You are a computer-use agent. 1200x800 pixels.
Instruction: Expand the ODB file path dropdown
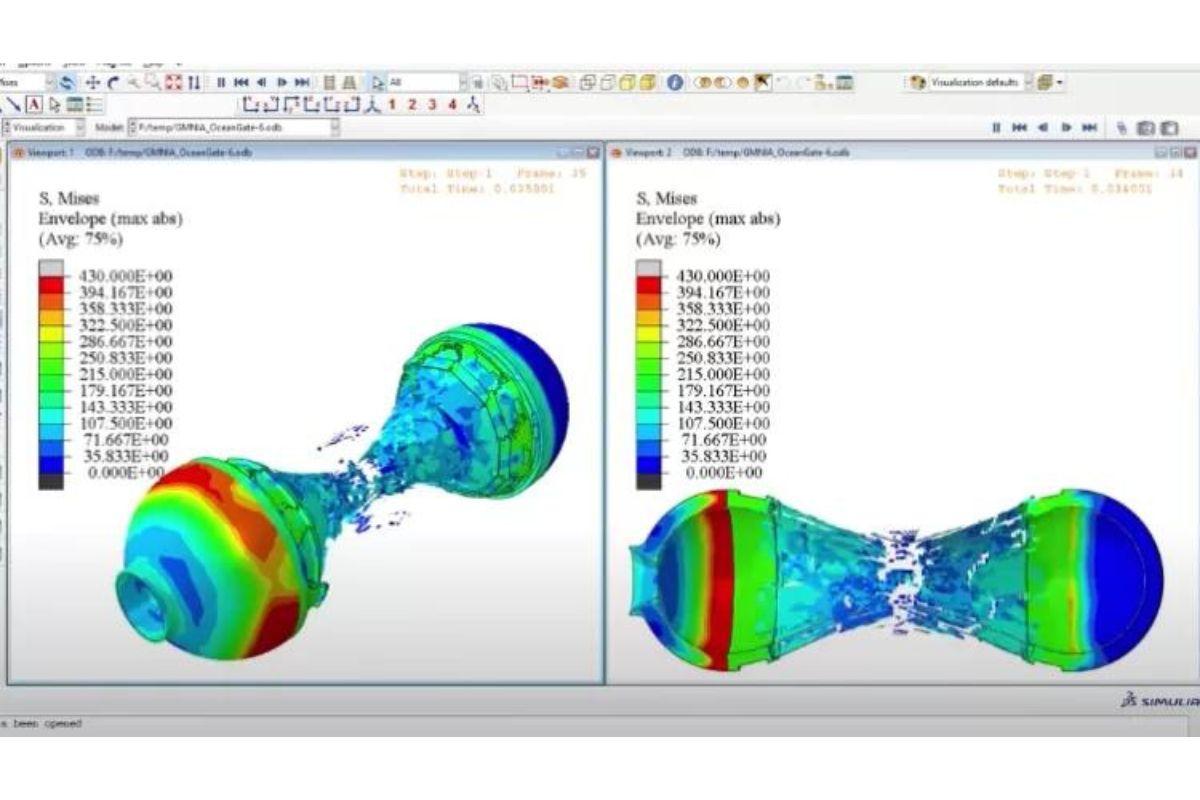(x=335, y=128)
